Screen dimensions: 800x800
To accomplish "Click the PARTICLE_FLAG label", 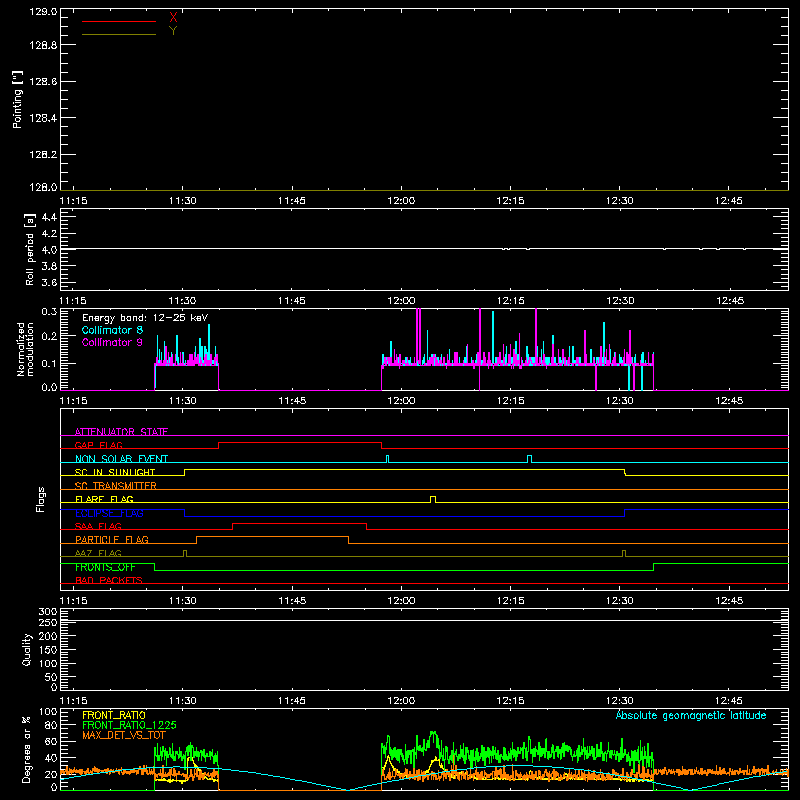I will point(112,540).
